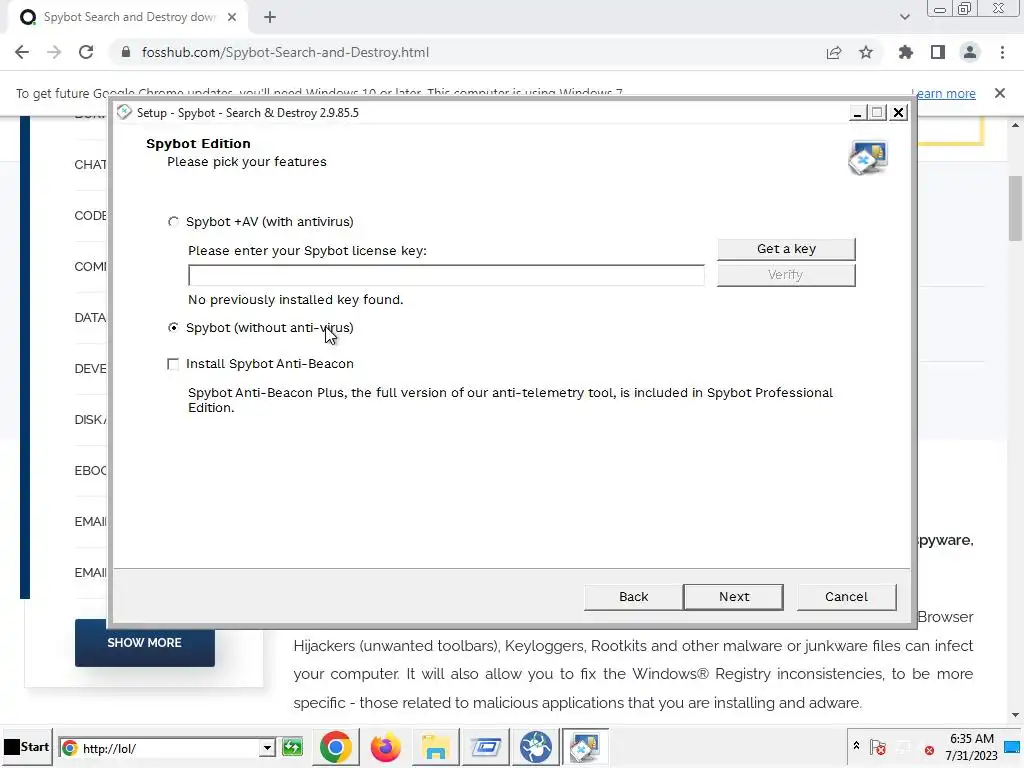Open Chrome side panel
This screenshot has width=1024, height=768.
(938, 52)
